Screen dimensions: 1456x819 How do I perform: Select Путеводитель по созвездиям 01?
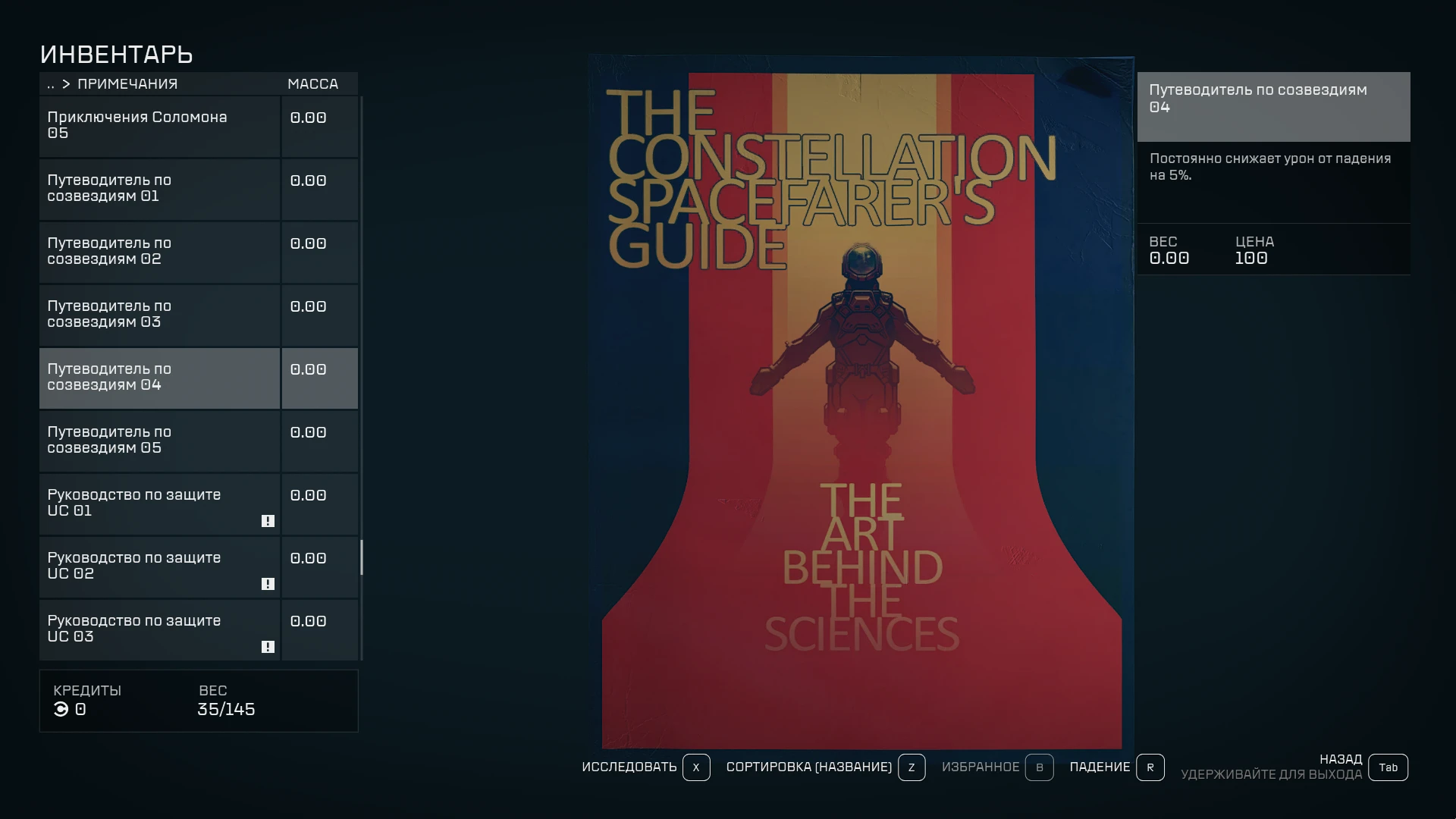(159, 189)
